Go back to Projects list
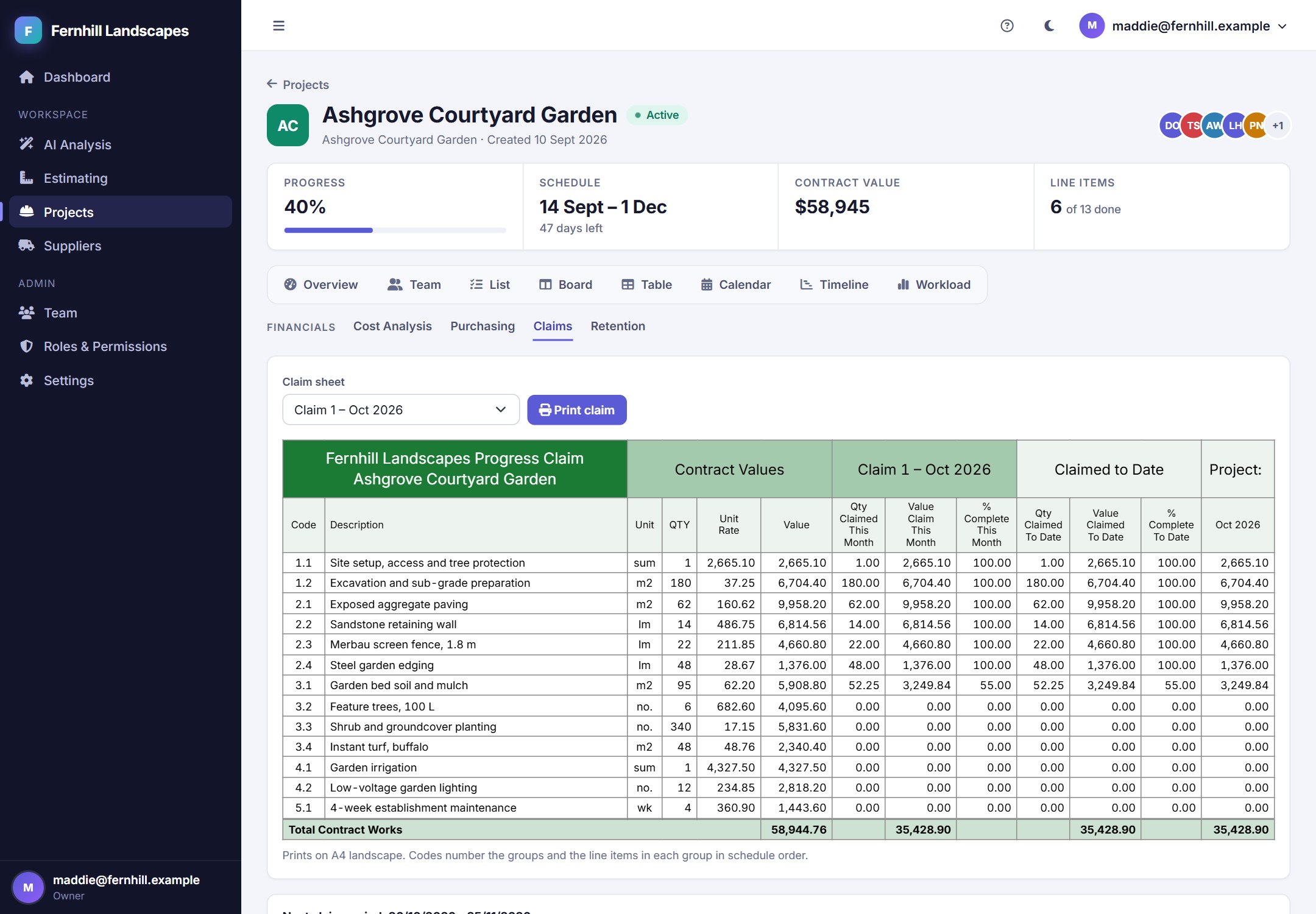Screen dimensions: 1316x914 298,85
